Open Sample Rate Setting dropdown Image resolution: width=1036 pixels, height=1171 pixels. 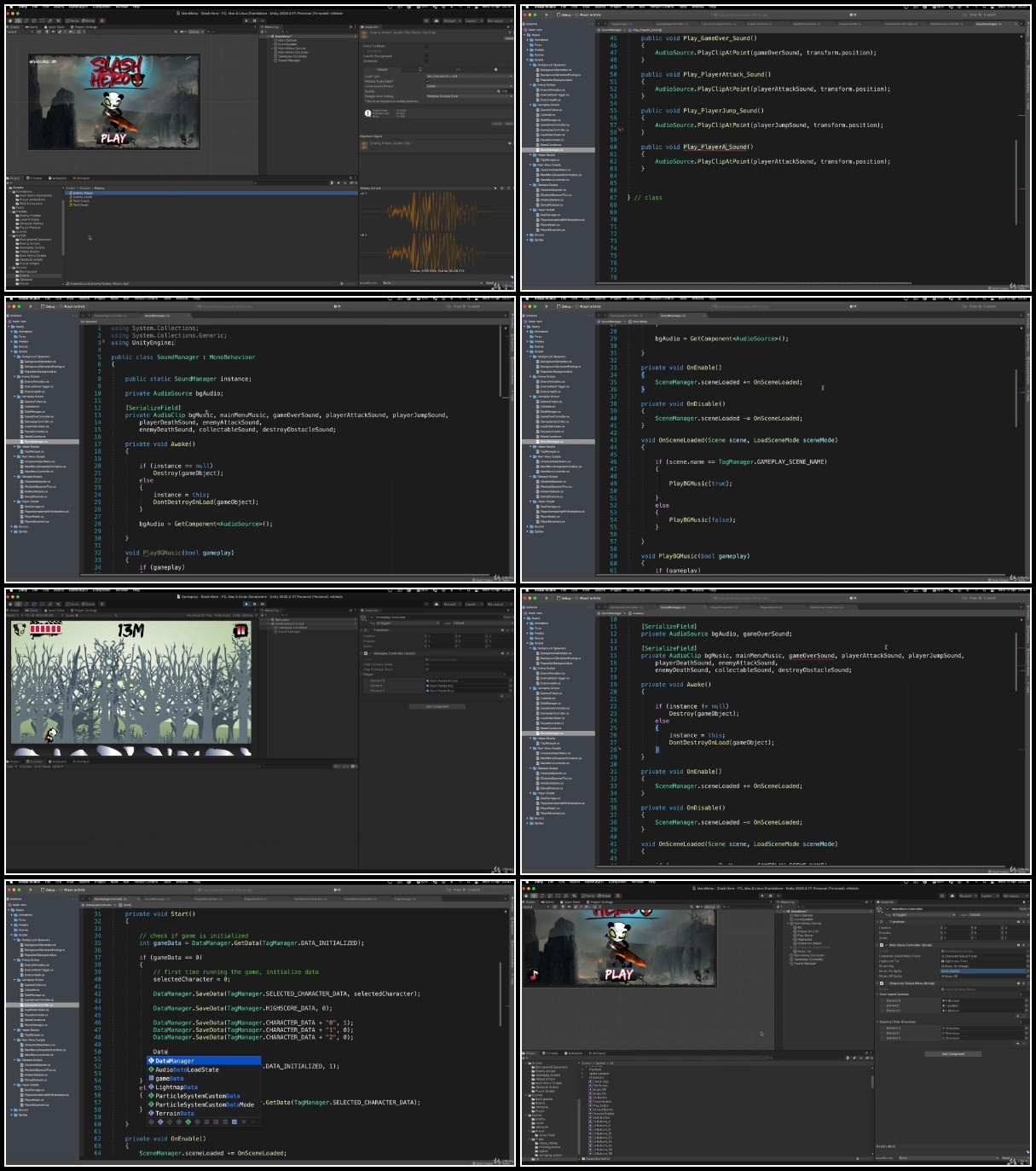pyautogui.click(x=469, y=96)
